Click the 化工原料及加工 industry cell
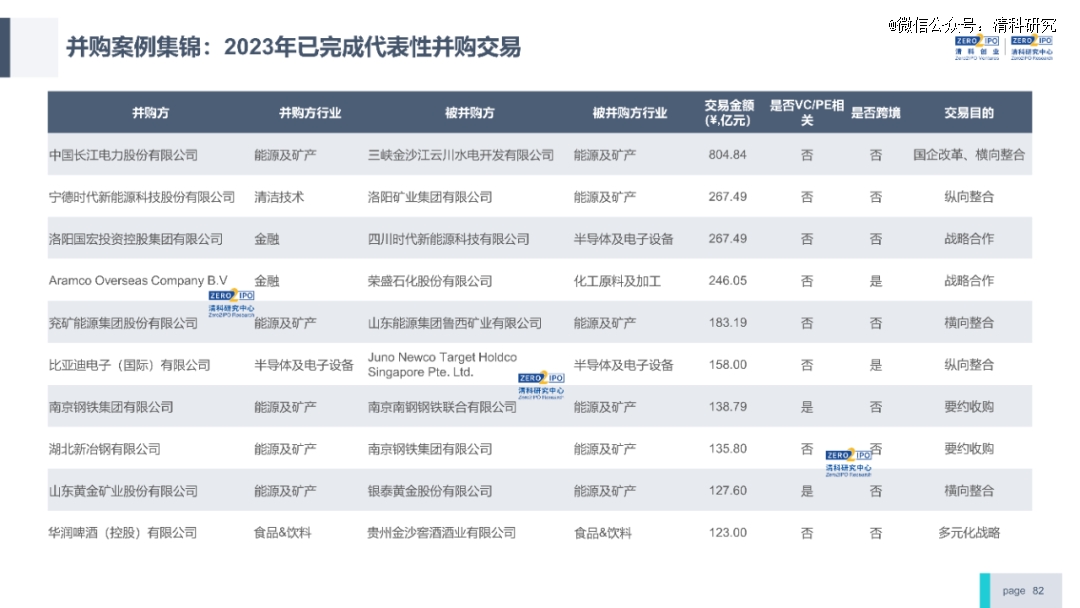Screen dimensions: 1080x608 click(617, 281)
